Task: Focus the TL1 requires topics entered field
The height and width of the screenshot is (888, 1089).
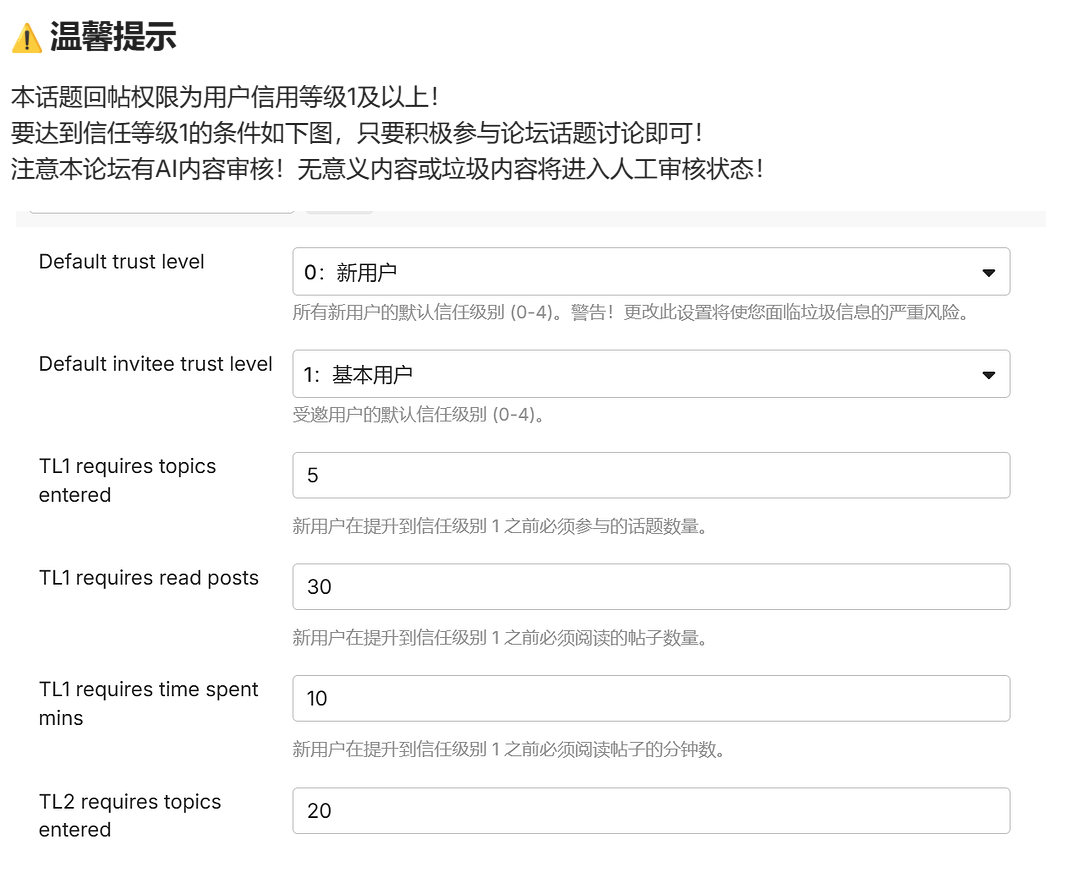Action: pos(651,475)
